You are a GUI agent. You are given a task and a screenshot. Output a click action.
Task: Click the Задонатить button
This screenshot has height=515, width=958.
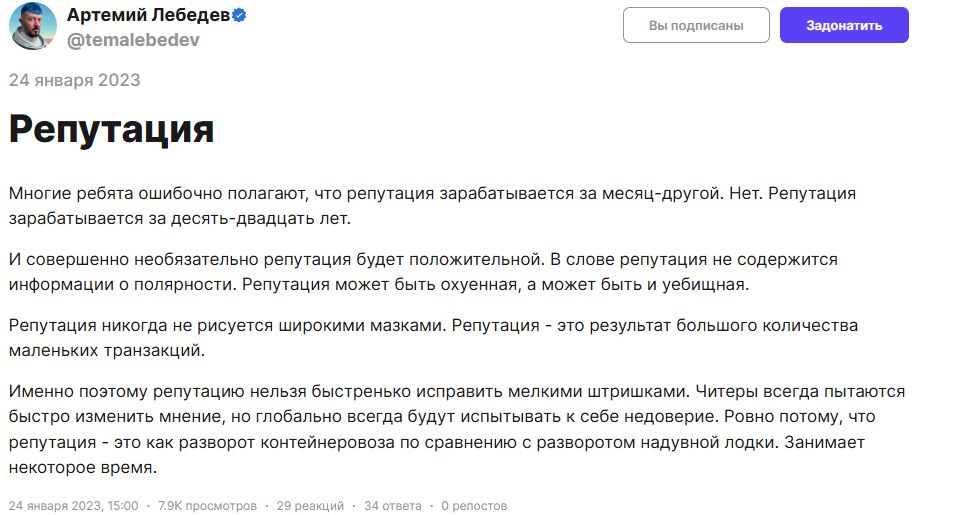(844, 25)
